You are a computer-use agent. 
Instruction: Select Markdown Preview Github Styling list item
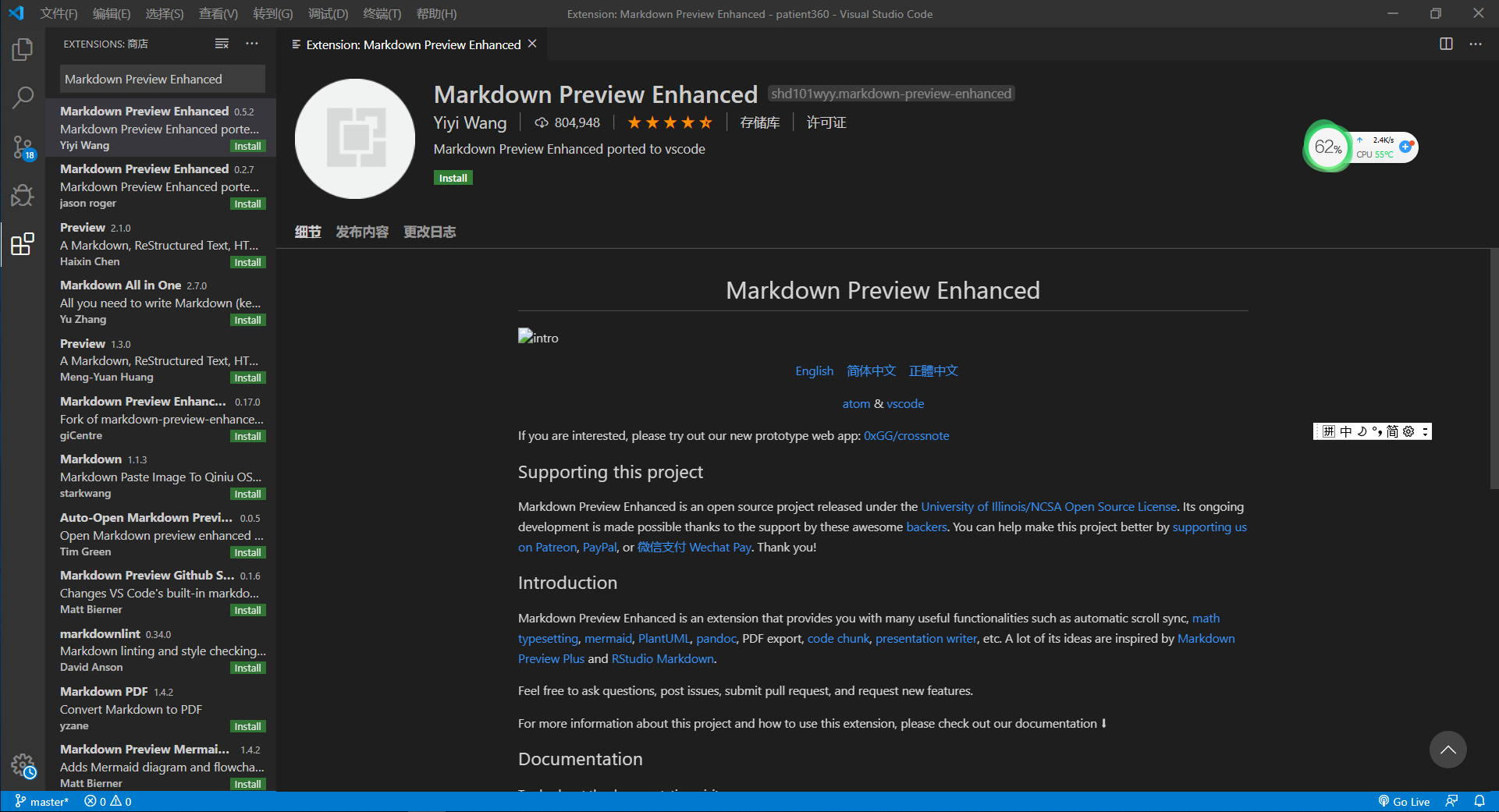(162, 592)
